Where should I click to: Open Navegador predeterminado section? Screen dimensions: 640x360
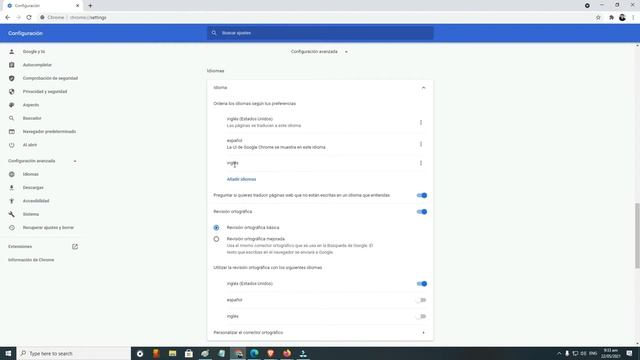click(x=49, y=132)
